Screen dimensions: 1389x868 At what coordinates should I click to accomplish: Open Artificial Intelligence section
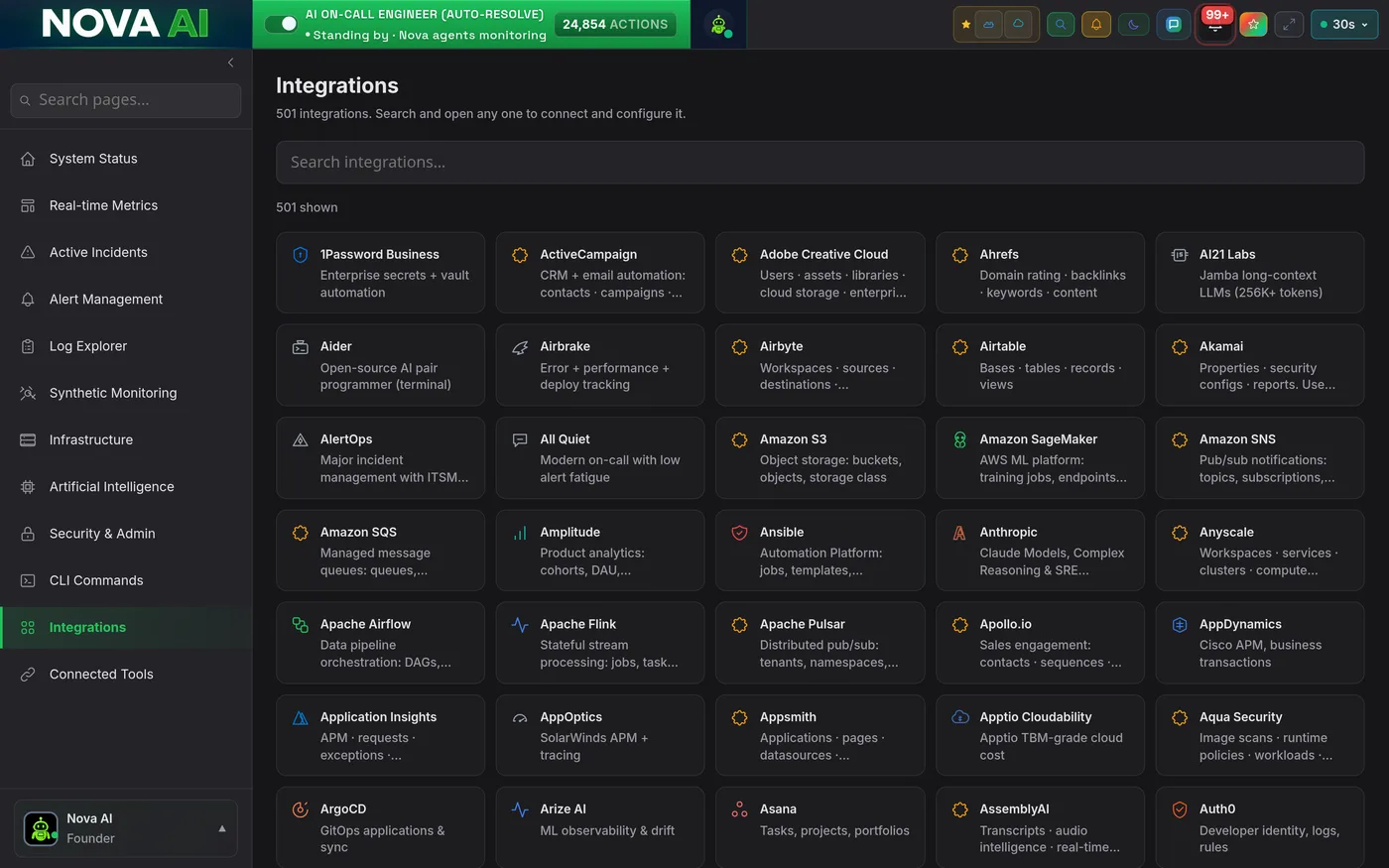coord(126,486)
